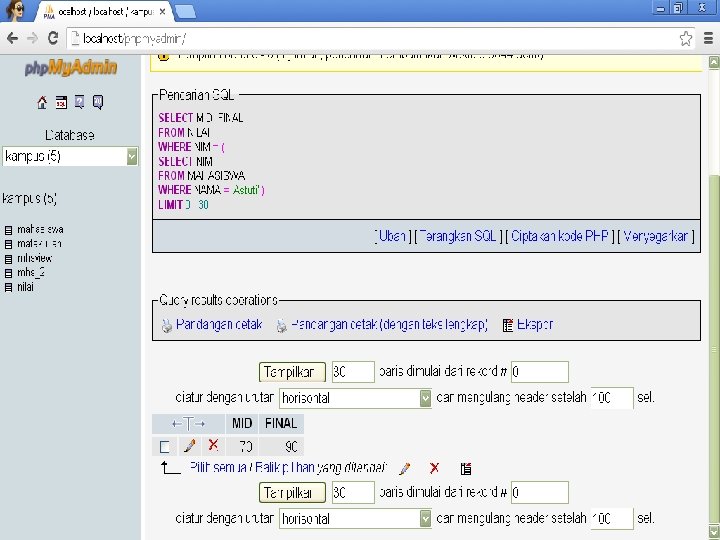Screen dimensions: 720x540
Task: Click page vertical scrollbar thumb
Action: click(714, 349)
